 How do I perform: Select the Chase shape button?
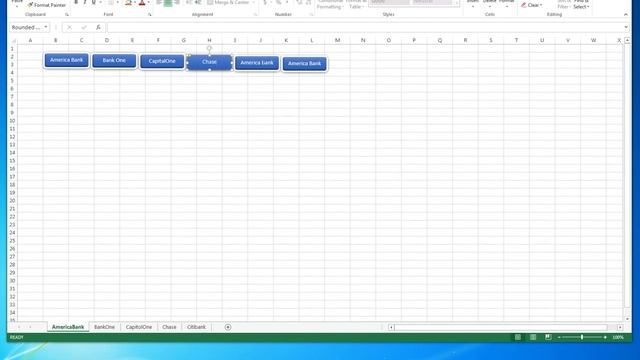[x=209, y=62]
